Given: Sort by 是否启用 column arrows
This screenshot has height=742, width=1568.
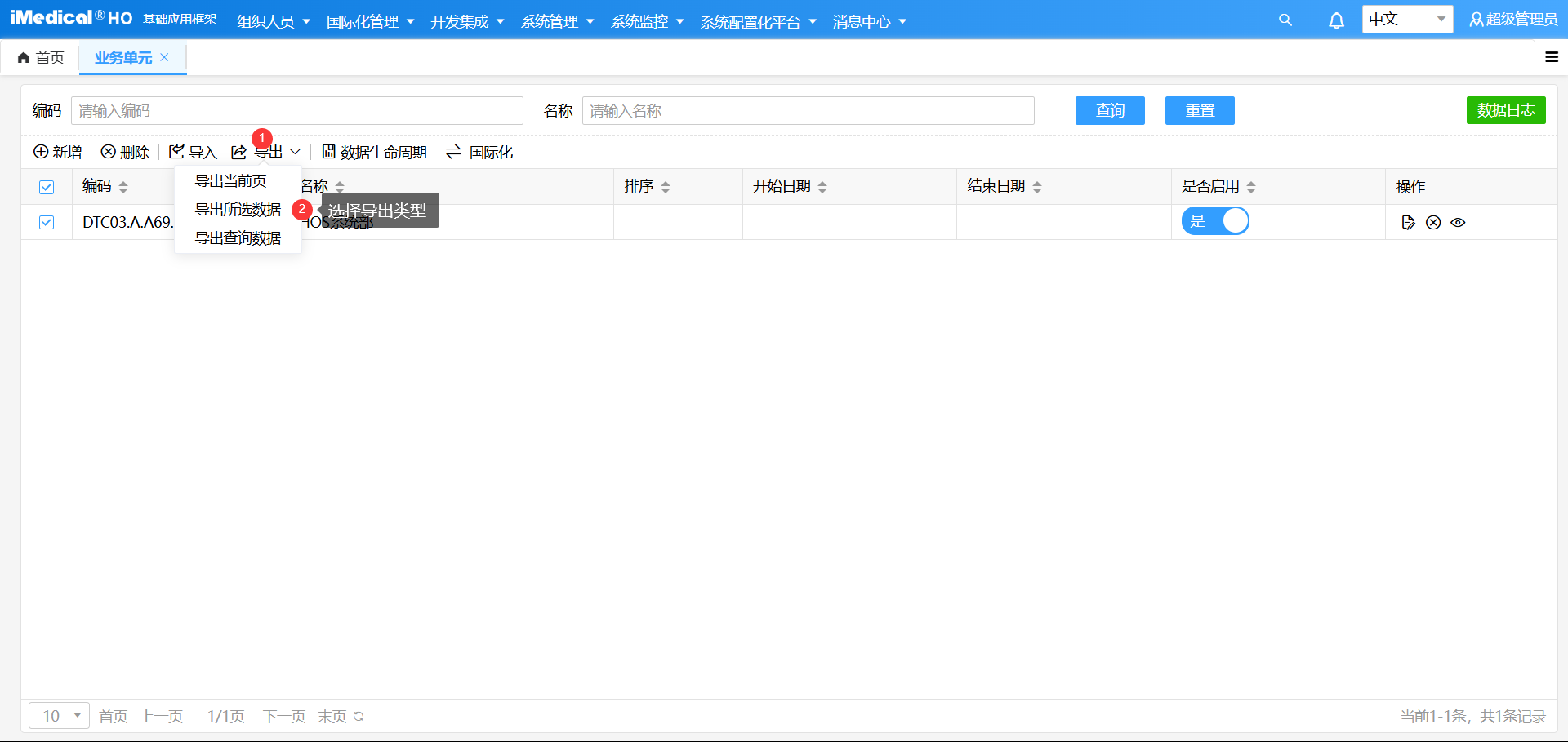Looking at the screenshot, I should pyautogui.click(x=1251, y=187).
